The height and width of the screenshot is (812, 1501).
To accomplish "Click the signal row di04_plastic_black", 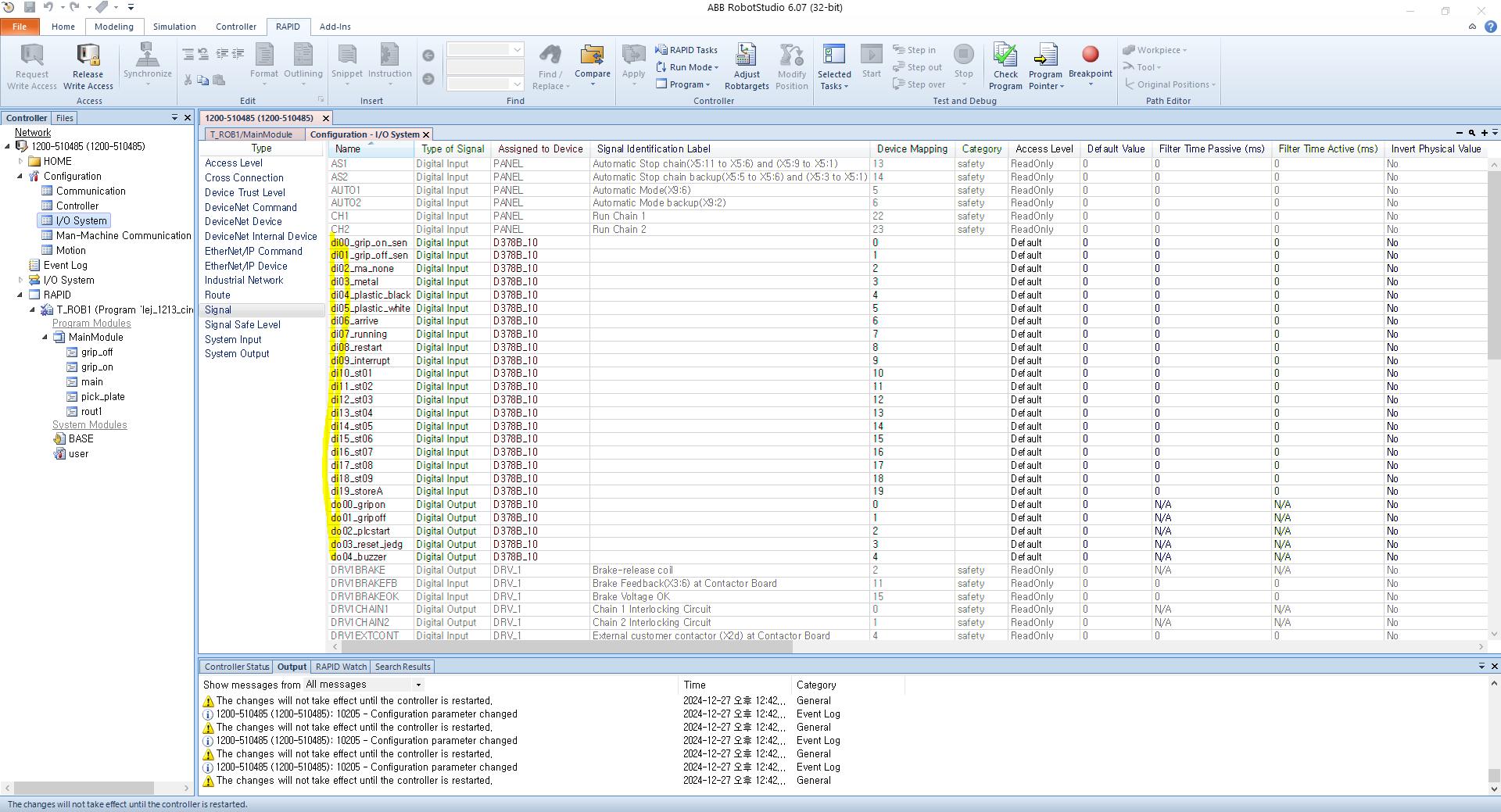I will click(907, 295).
